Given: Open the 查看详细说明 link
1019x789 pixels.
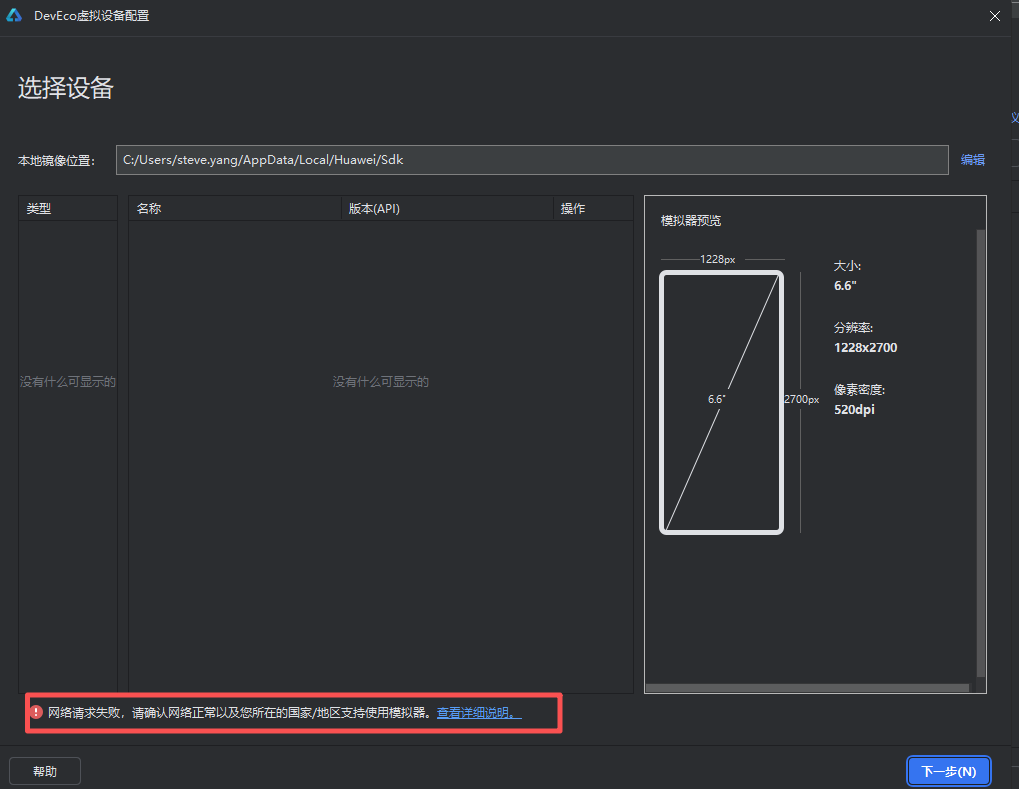Looking at the screenshot, I should tap(479, 713).
